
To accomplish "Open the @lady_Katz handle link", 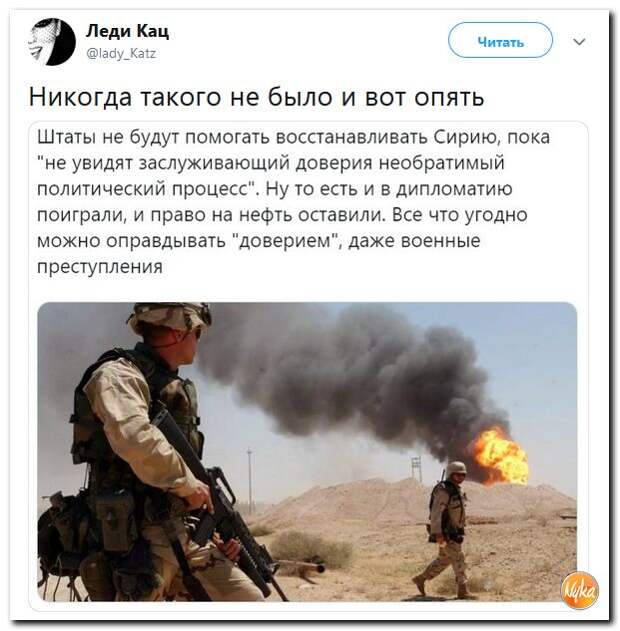I will click(x=122, y=53).
